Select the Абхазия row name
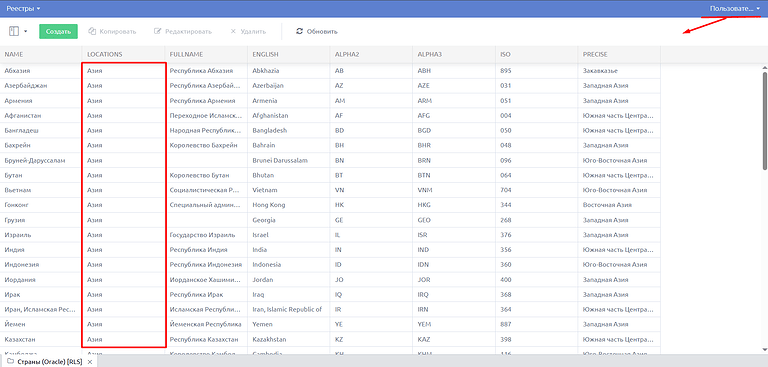 41,71
